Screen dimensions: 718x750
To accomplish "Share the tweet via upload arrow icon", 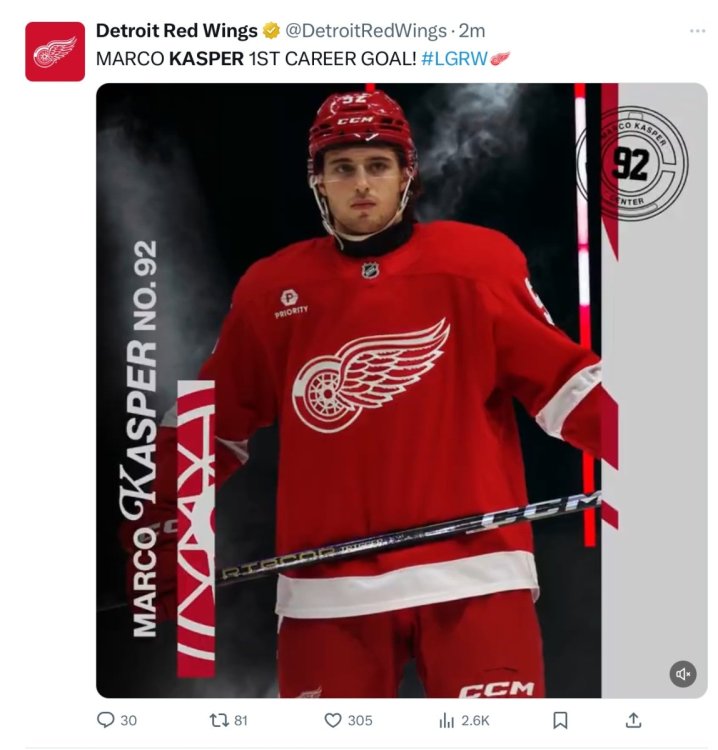I will 633,720.
